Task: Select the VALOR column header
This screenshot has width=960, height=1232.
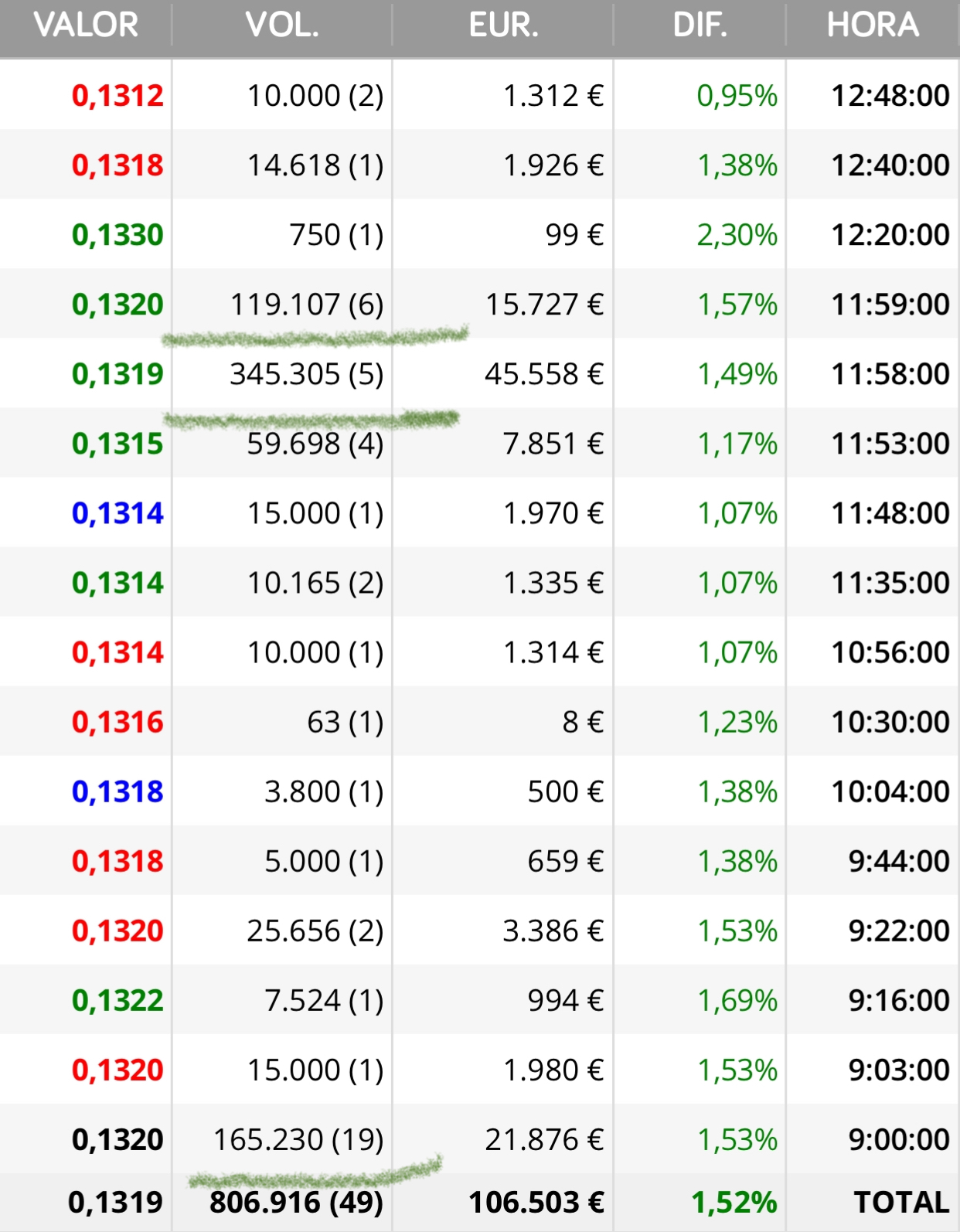Action: (86, 26)
